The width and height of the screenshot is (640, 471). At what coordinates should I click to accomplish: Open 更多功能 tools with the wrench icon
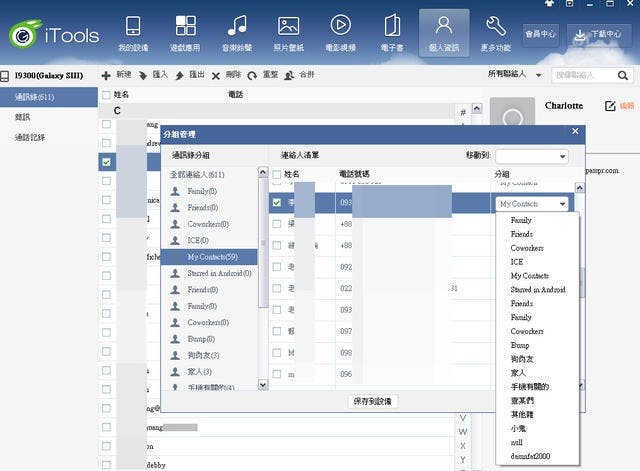495,32
